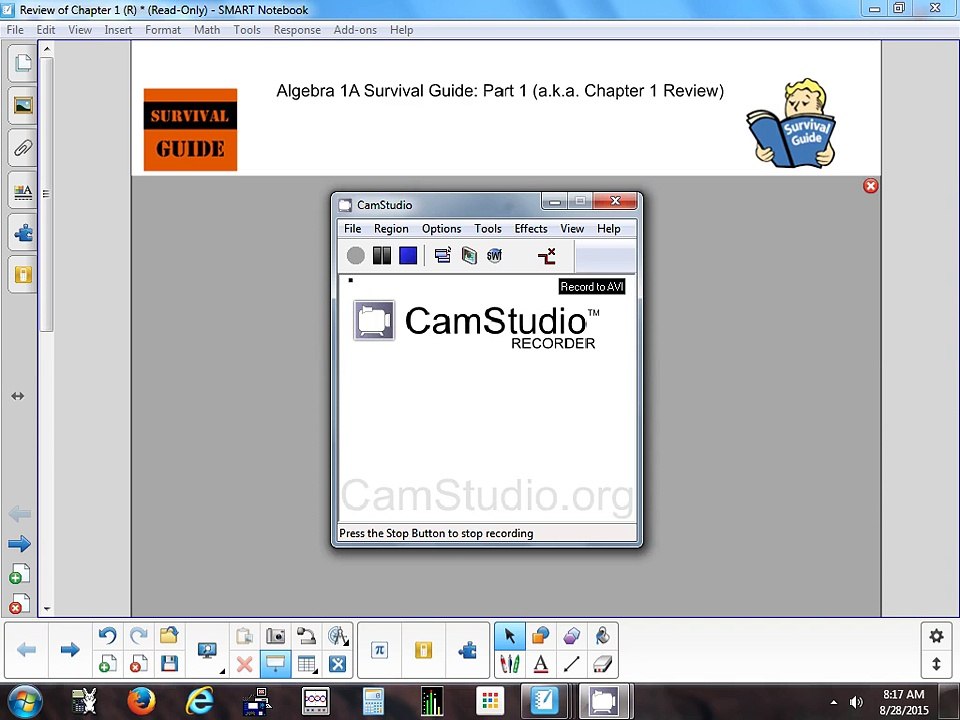
Task: Open the CamStudio Region menu
Action: point(391,228)
